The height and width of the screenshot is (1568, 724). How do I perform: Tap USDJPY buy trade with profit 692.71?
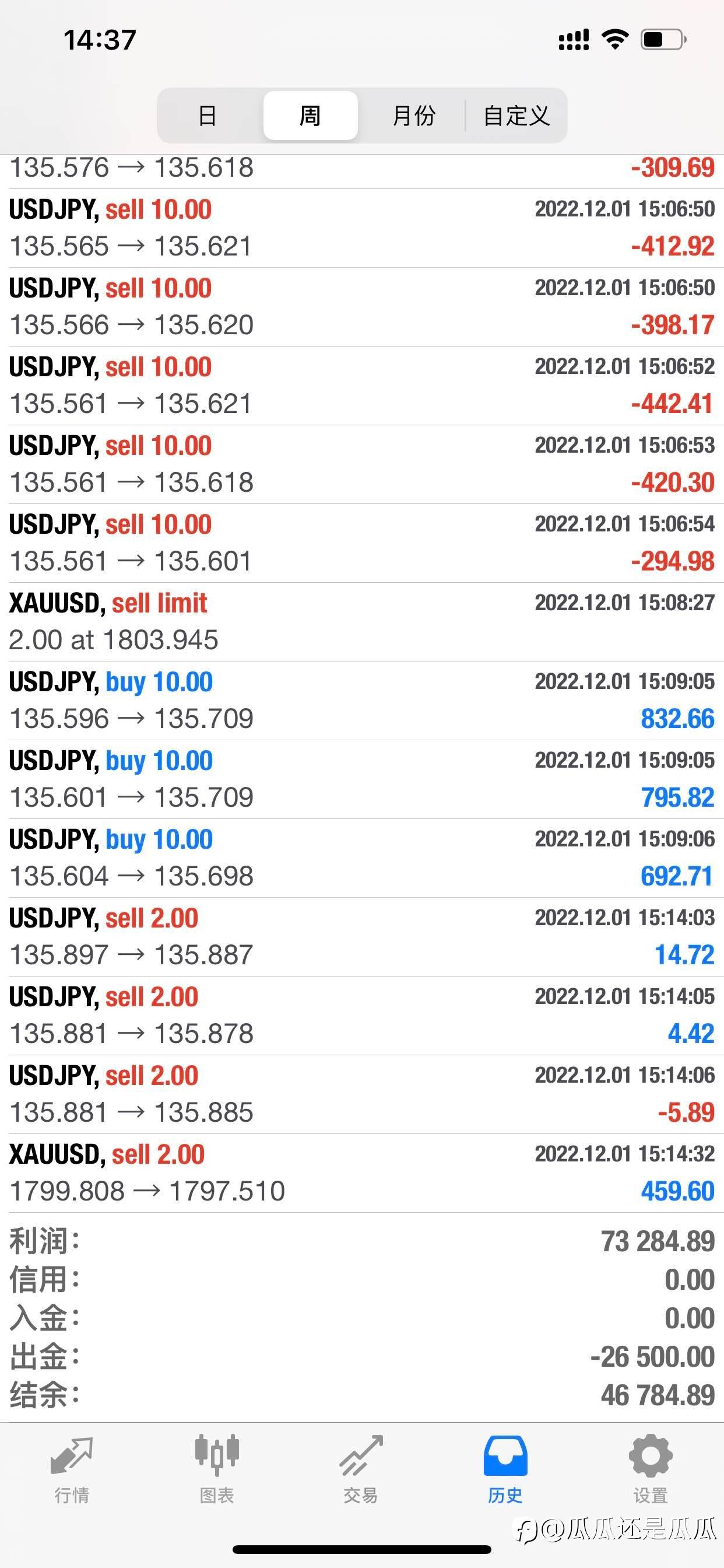coord(361,857)
